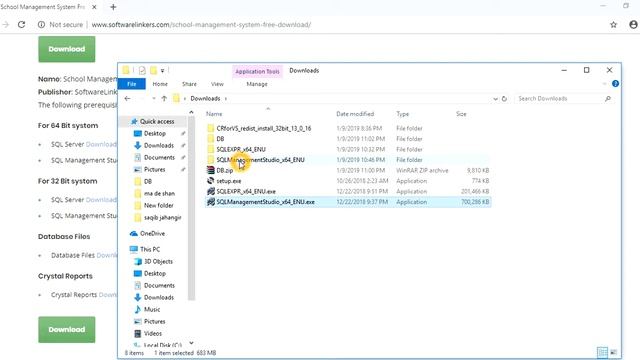Select the SQLManagementStudio_x64_ENU.exe file
The height and width of the screenshot is (360, 640).
[265, 202]
